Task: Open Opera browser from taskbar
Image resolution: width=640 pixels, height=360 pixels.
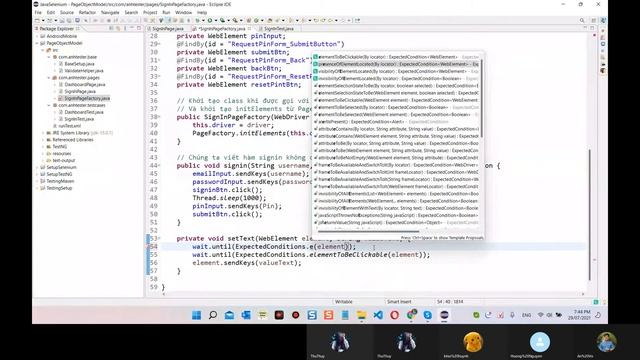Action: pyautogui.click(x=394, y=315)
